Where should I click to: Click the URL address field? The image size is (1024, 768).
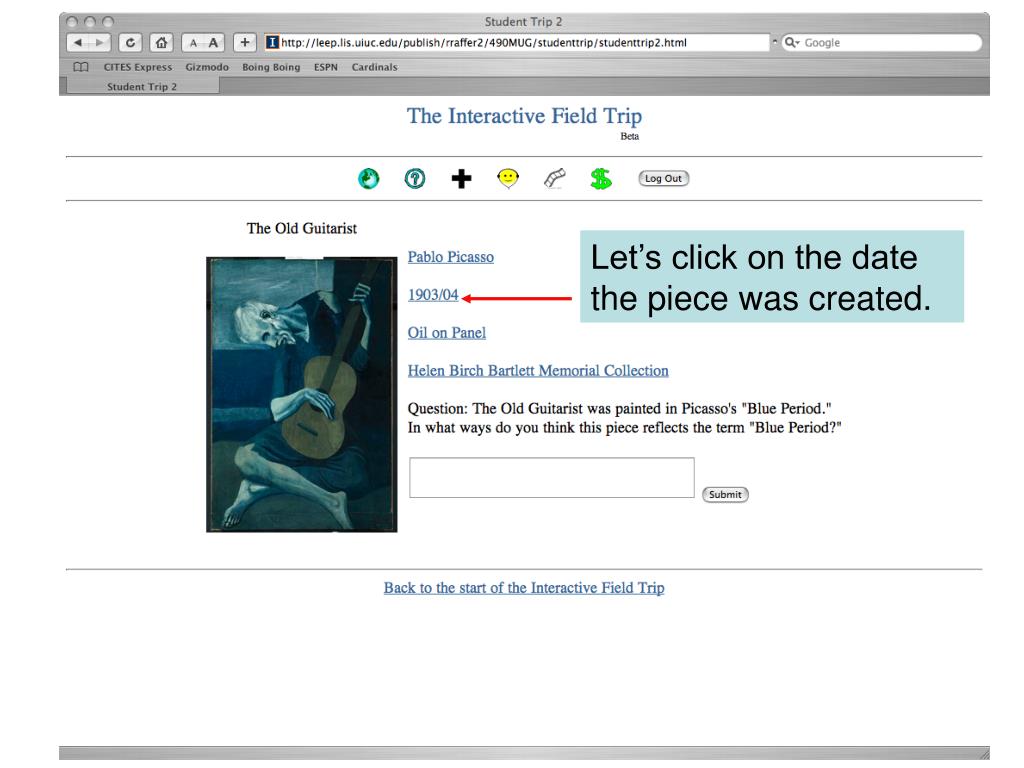pos(517,42)
